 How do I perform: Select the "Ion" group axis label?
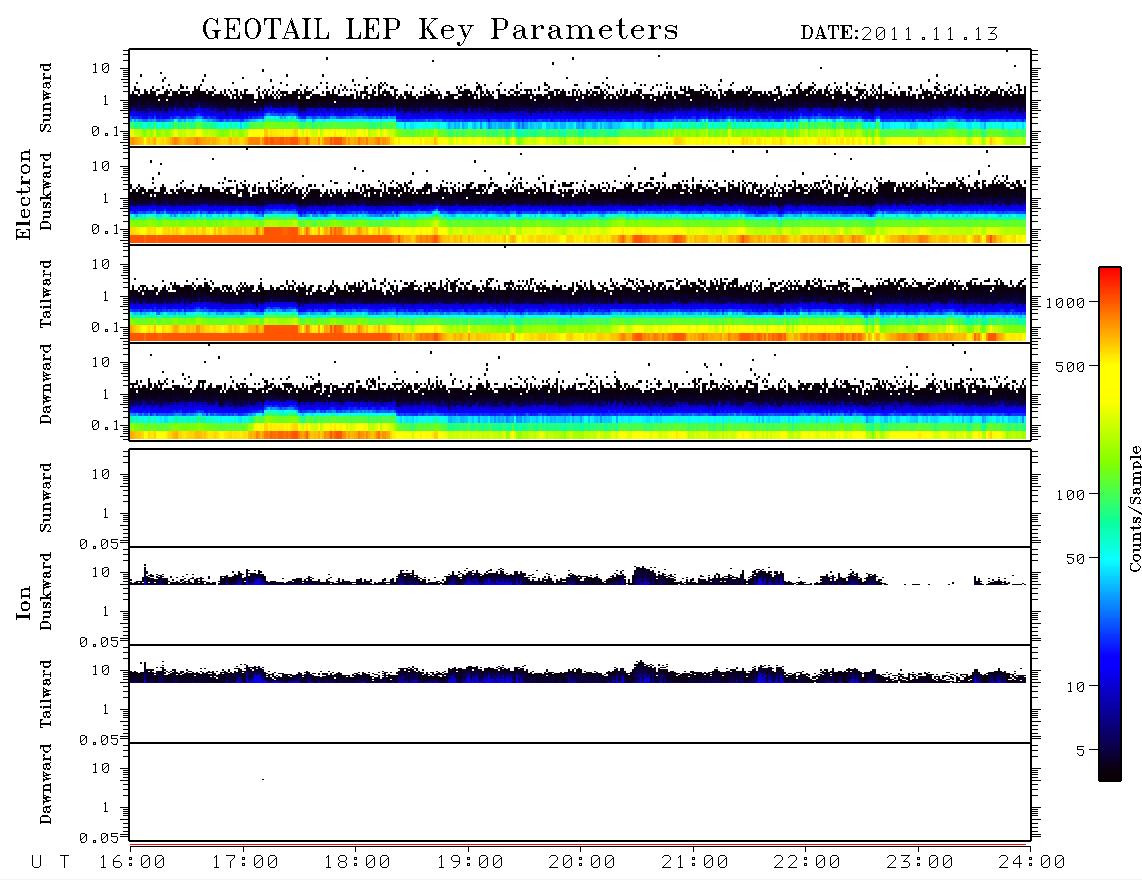[24, 602]
